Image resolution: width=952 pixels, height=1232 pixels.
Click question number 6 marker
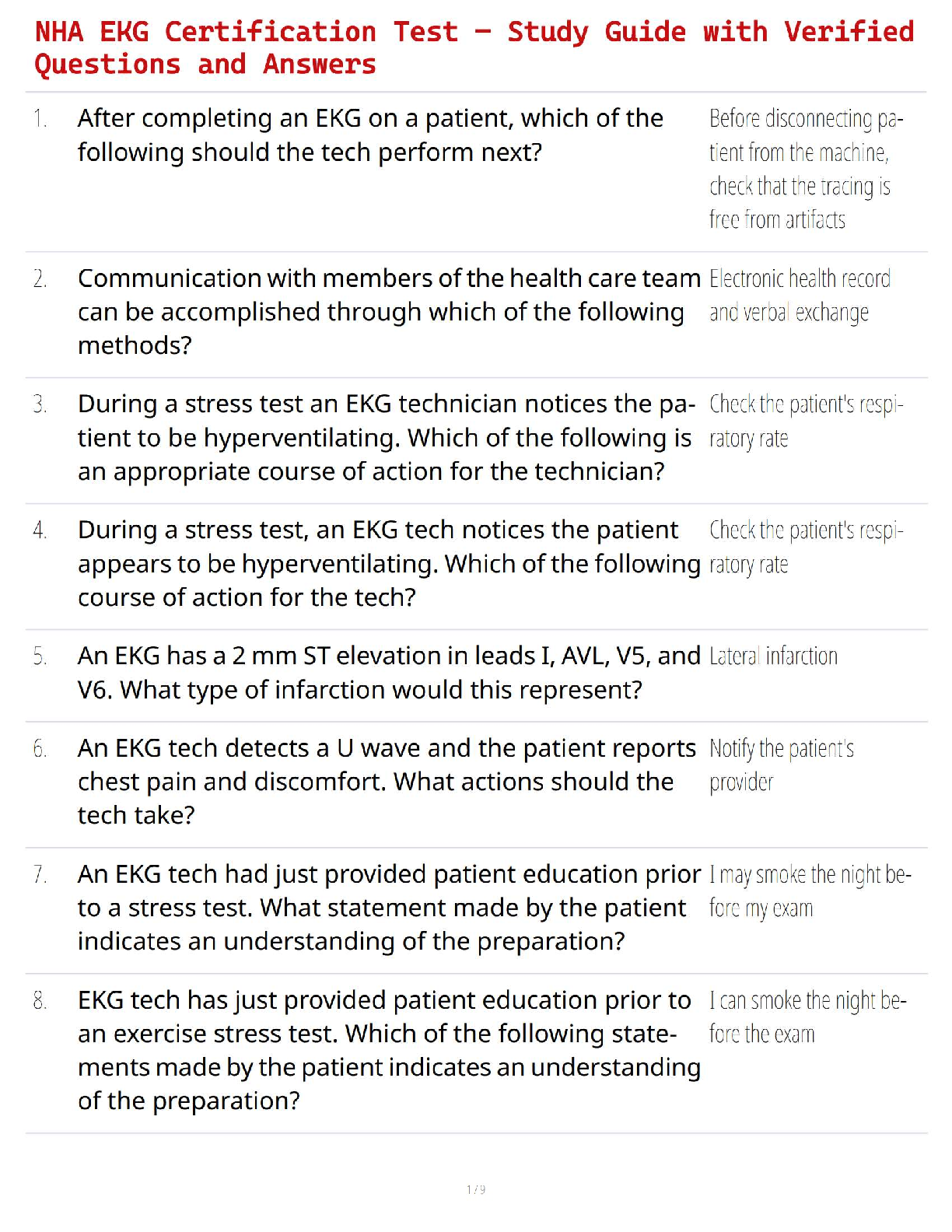[40, 749]
